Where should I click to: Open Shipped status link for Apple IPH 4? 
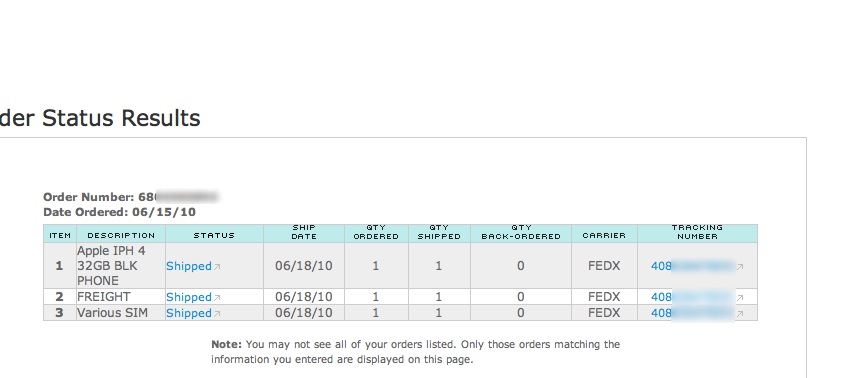click(189, 266)
